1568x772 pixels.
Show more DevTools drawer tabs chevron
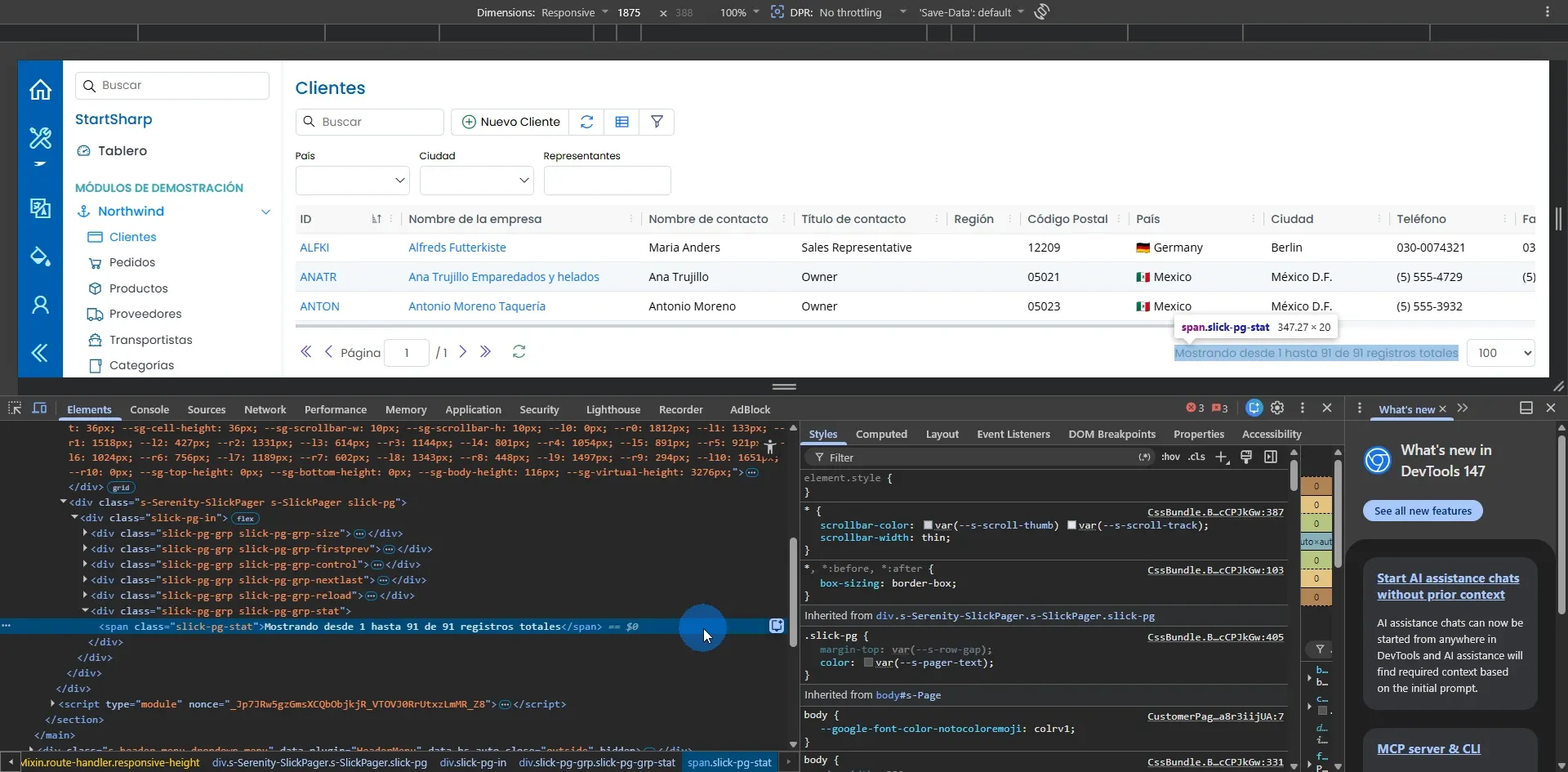point(1463,408)
